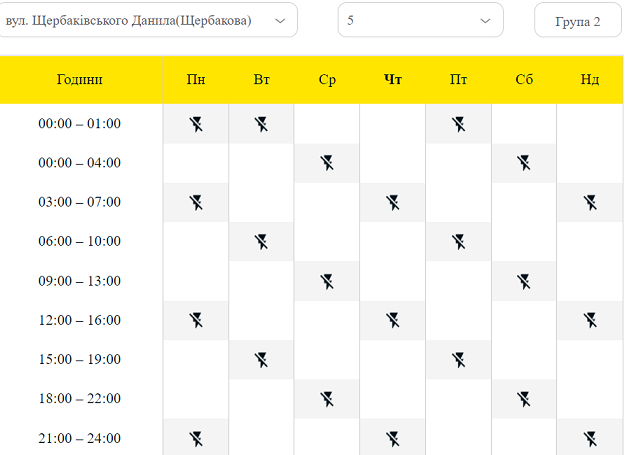Click the Години column header
The height and width of the screenshot is (455, 627).
(x=80, y=80)
